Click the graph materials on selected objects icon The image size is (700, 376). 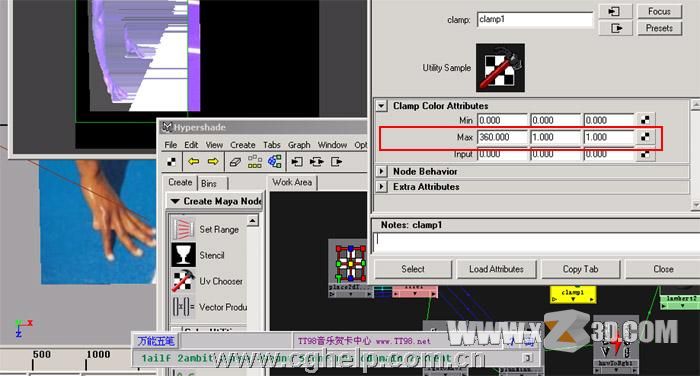pos(275,162)
